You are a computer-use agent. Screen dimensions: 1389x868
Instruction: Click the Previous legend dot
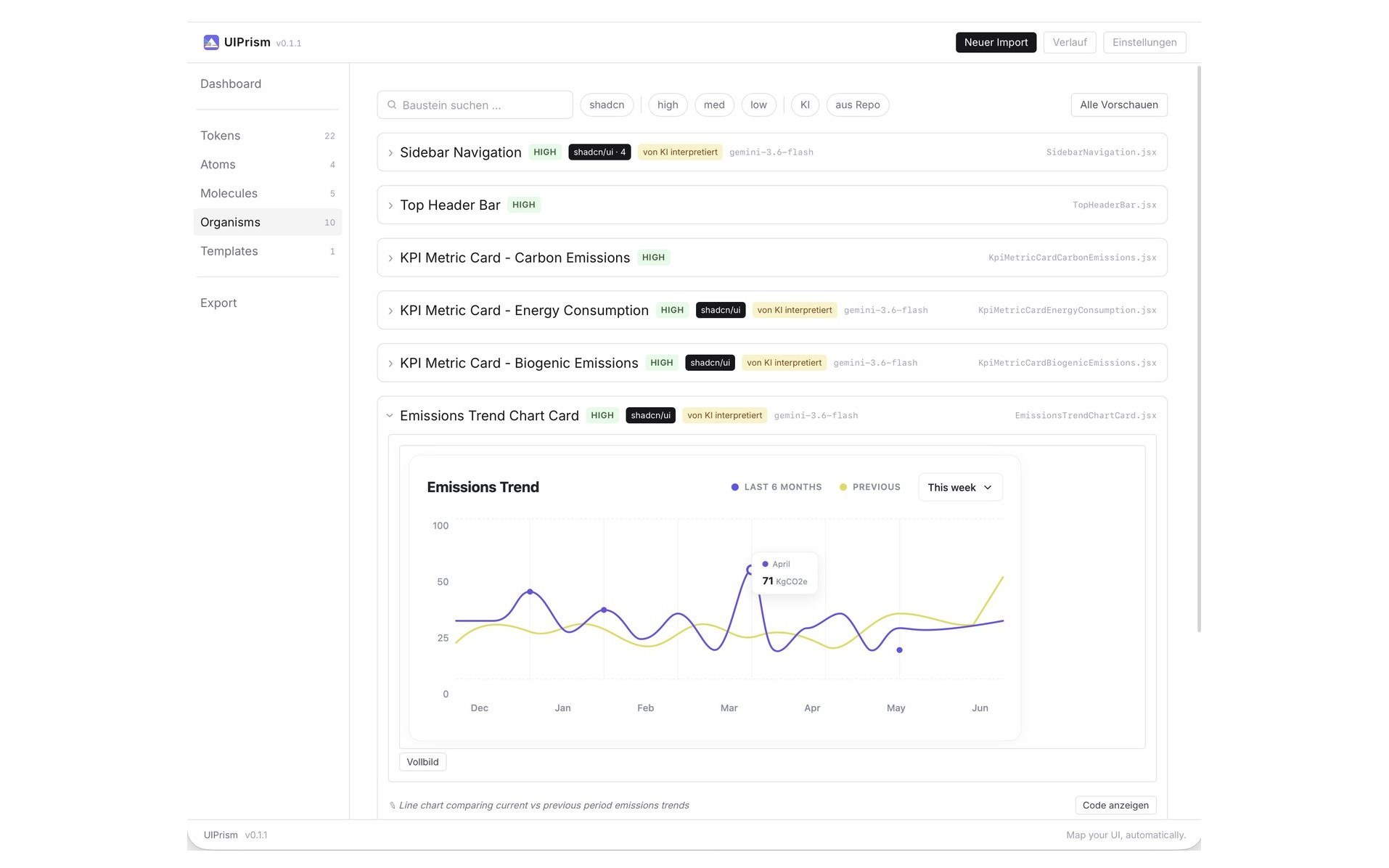pos(843,487)
